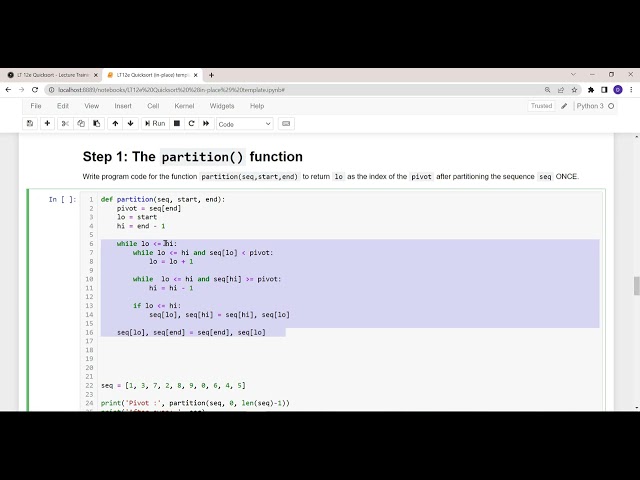Paste cells below icon
The width and height of the screenshot is (640, 480).
pyautogui.click(x=96, y=123)
